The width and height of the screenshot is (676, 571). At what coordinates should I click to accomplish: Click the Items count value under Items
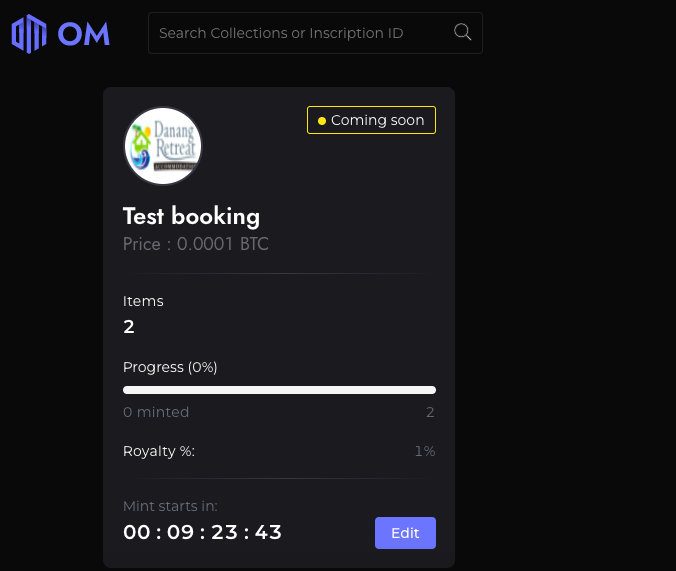(x=129, y=327)
